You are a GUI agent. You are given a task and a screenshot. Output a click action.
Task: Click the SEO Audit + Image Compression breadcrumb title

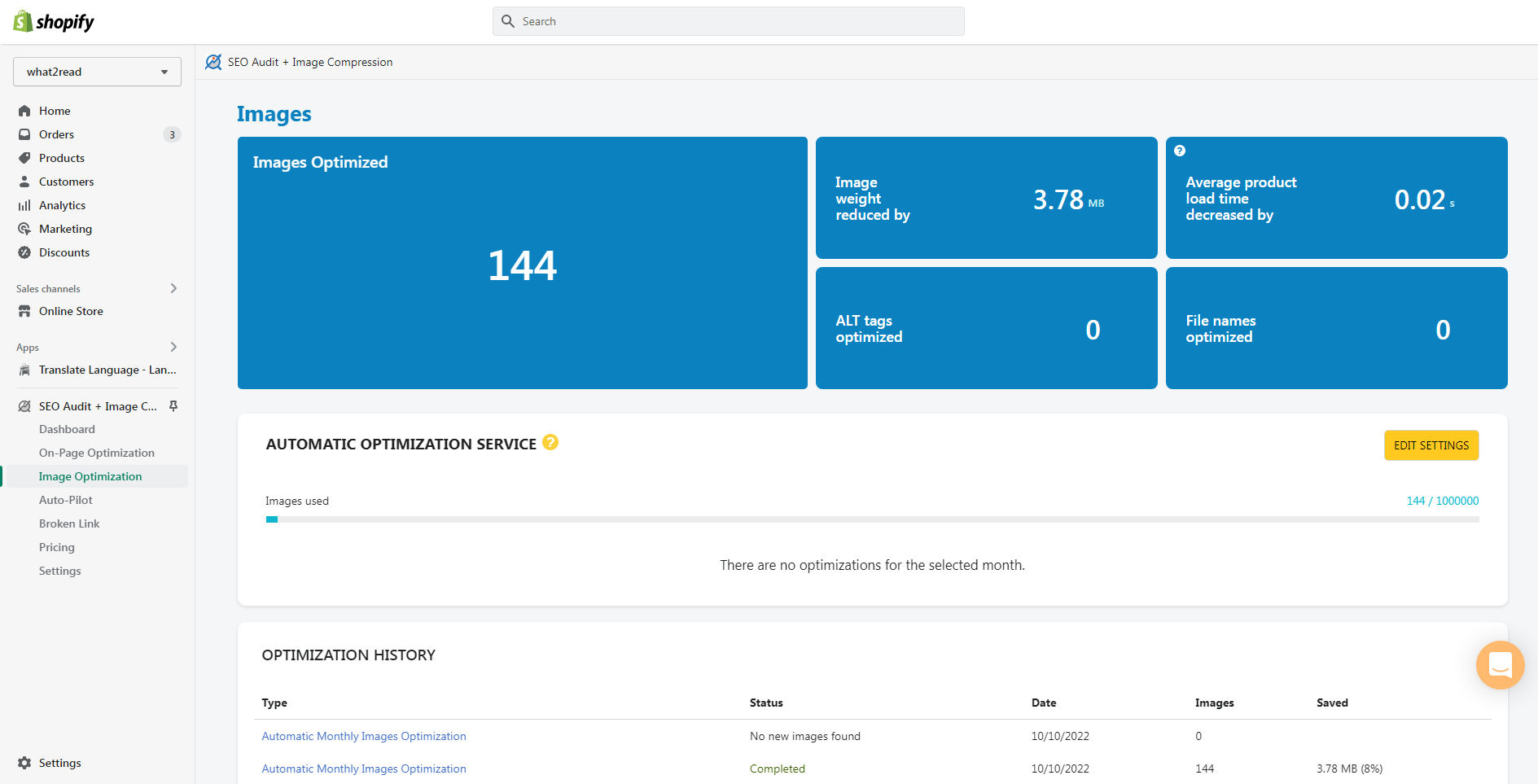[310, 62]
